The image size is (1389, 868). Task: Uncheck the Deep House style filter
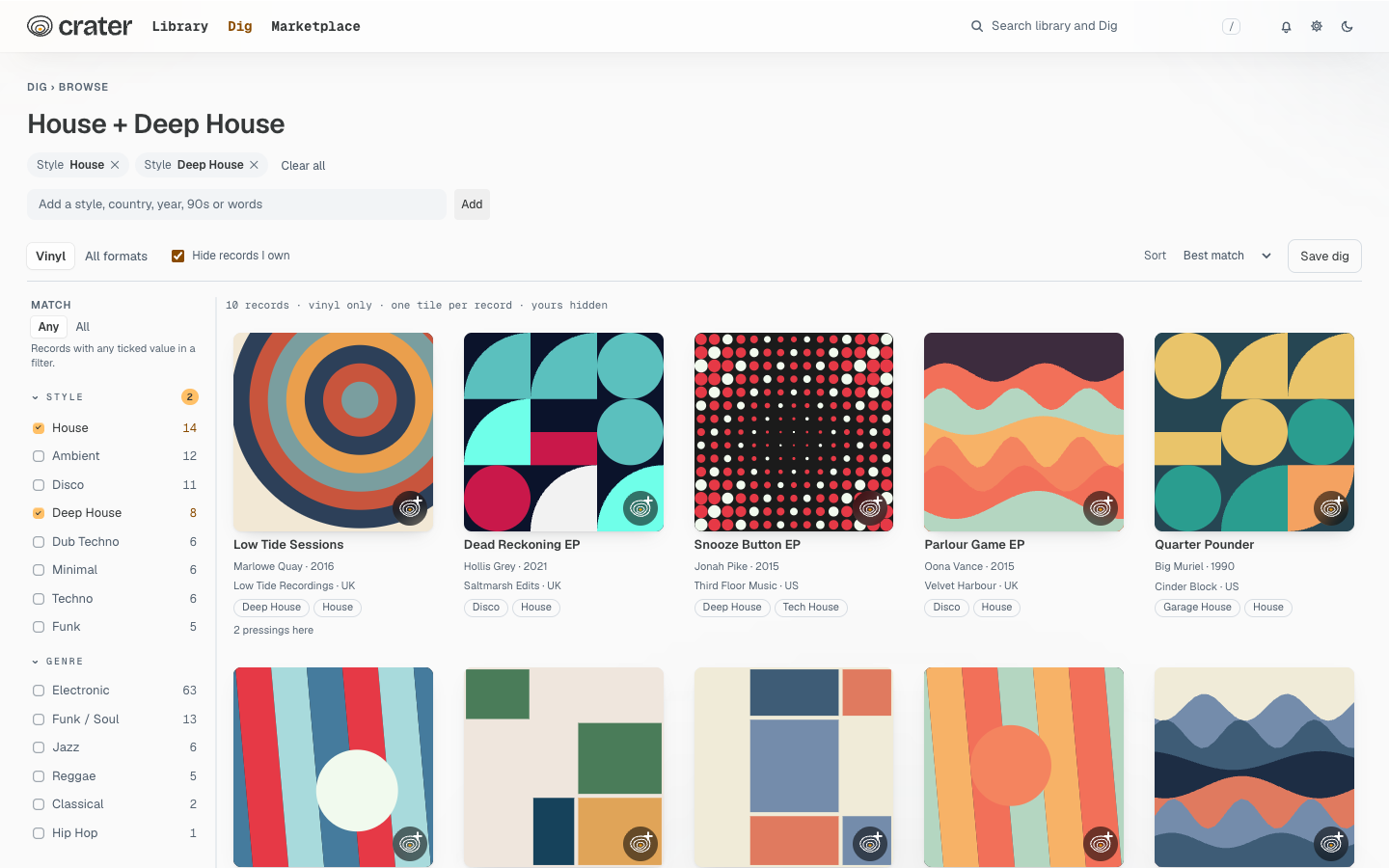(x=39, y=513)
